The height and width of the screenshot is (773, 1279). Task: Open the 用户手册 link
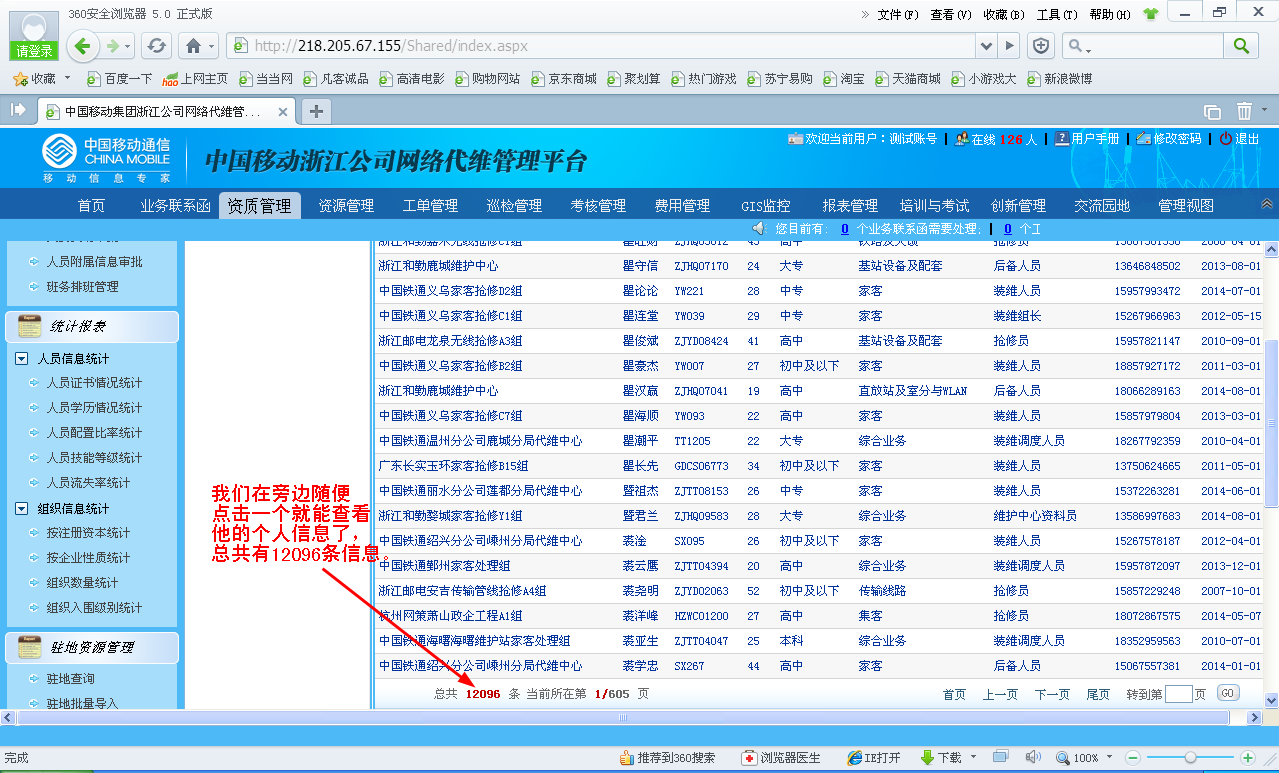pos(1087,139)
